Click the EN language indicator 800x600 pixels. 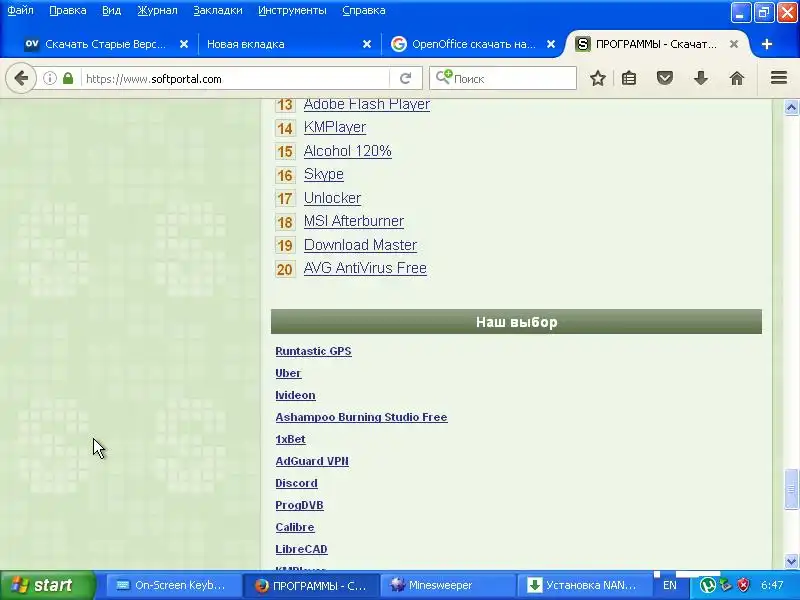tap(669, 585)
